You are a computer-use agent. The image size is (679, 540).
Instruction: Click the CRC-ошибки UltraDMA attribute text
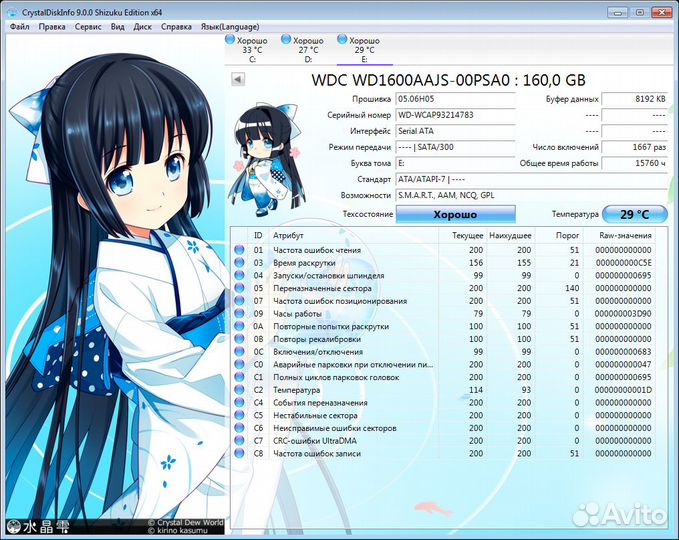click(315, 441)
